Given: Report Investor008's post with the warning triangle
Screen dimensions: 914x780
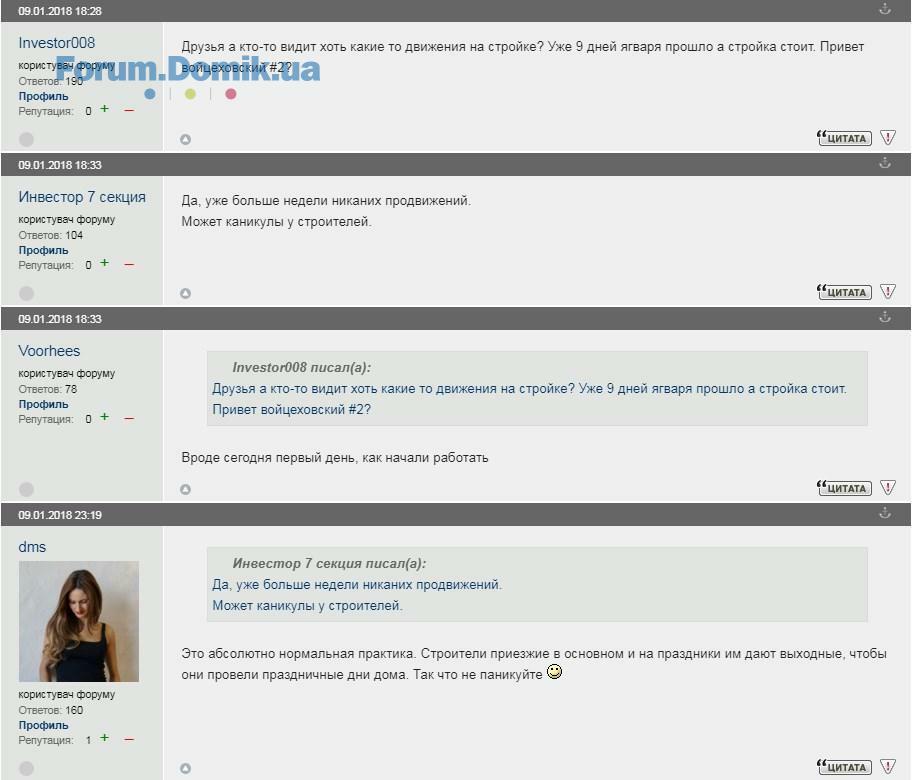Looking at the screenshot, I should 887,138.
